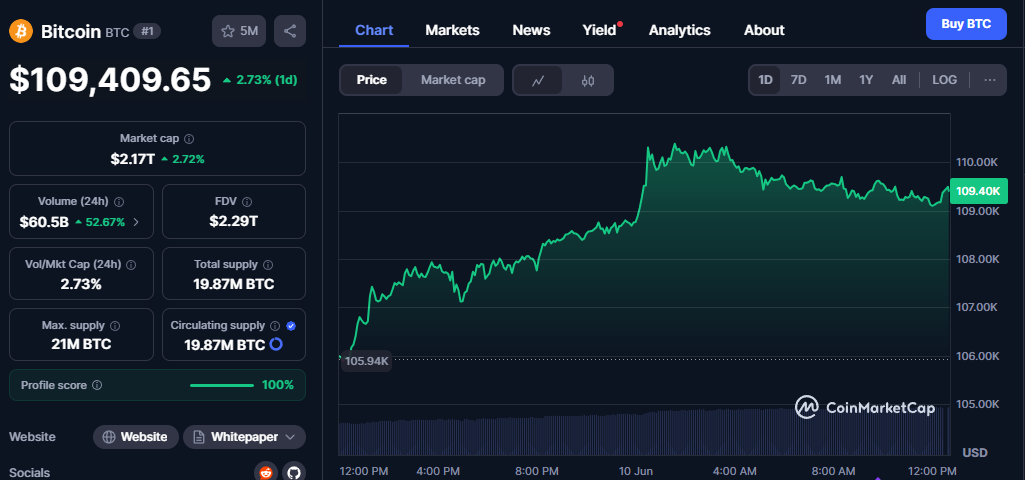Click the $60.5B volume value
Screen dimensions: 1025x480
coord(44,222)
